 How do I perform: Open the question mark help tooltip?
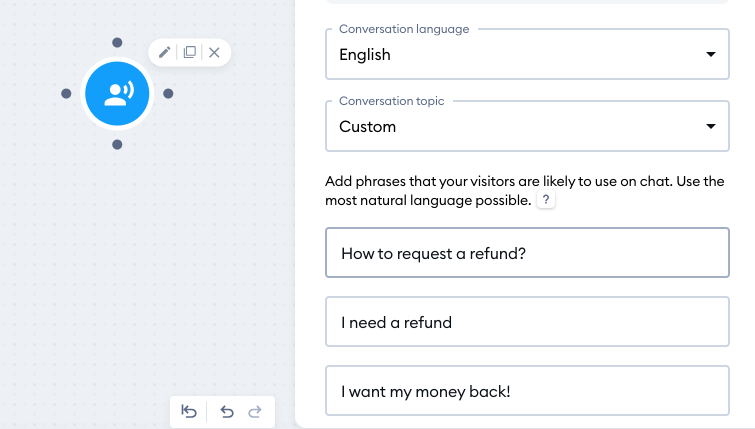[546, 200]
